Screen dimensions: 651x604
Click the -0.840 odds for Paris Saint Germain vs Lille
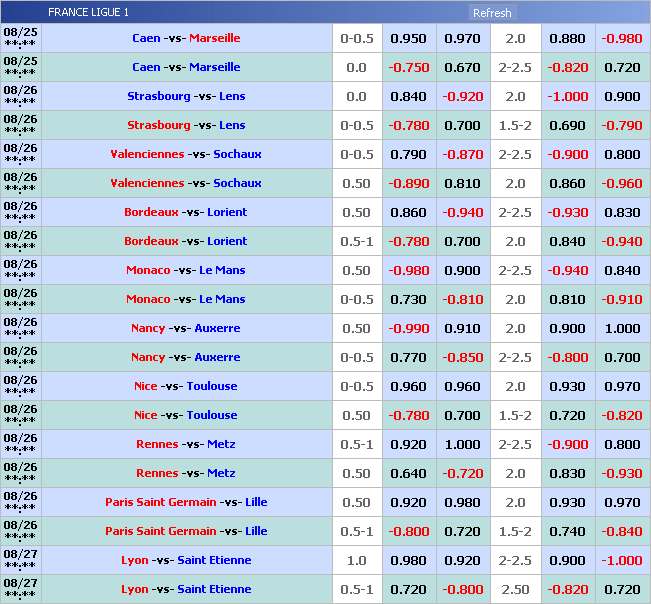click(622, 532)
